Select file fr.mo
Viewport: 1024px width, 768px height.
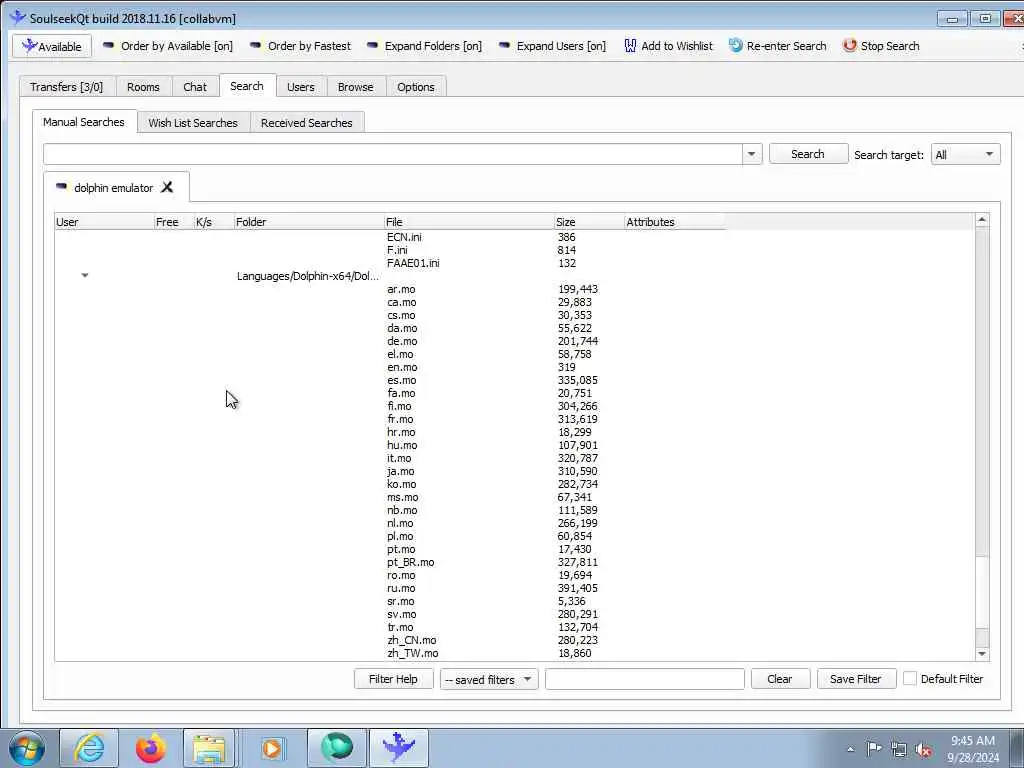pyautogui.click(x=400, y=419)
